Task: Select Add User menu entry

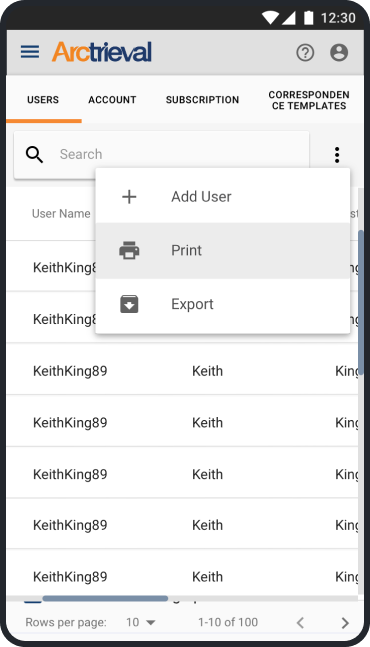Action: (x=223, y=196)
